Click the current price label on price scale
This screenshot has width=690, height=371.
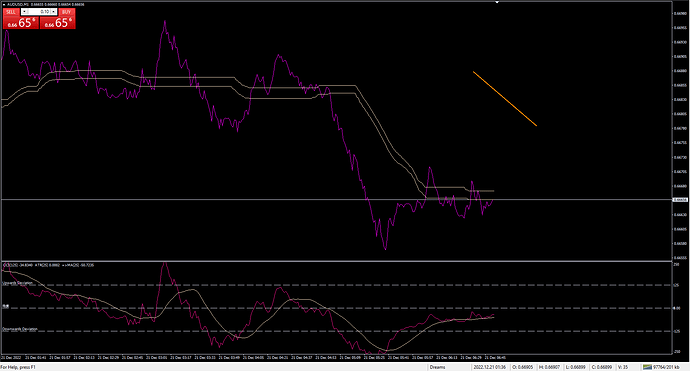(x=680, y=200)
